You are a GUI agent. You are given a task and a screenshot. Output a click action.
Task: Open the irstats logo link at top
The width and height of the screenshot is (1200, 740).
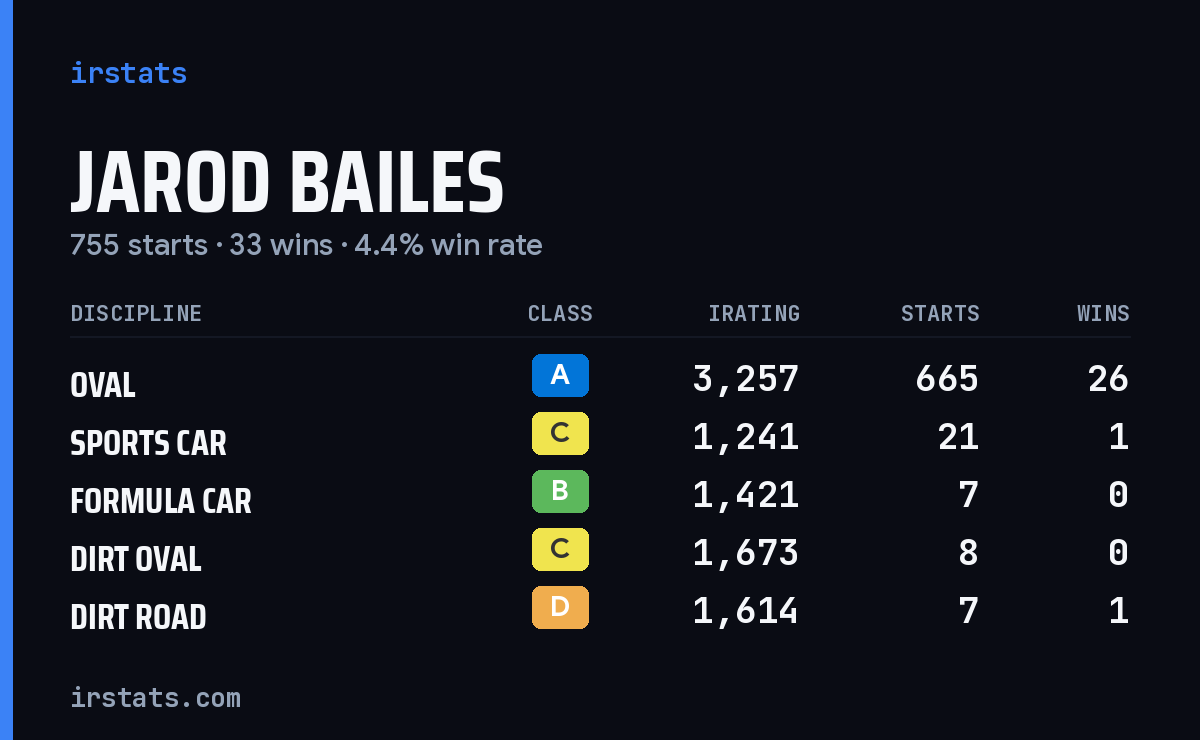pos(129,73)
